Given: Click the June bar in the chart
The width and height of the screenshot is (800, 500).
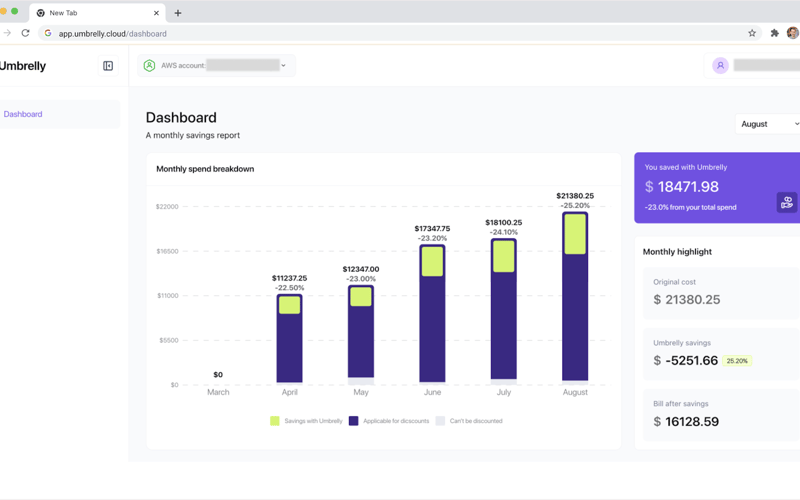Looking at the screenshot, I should click(x=432, y=314).
